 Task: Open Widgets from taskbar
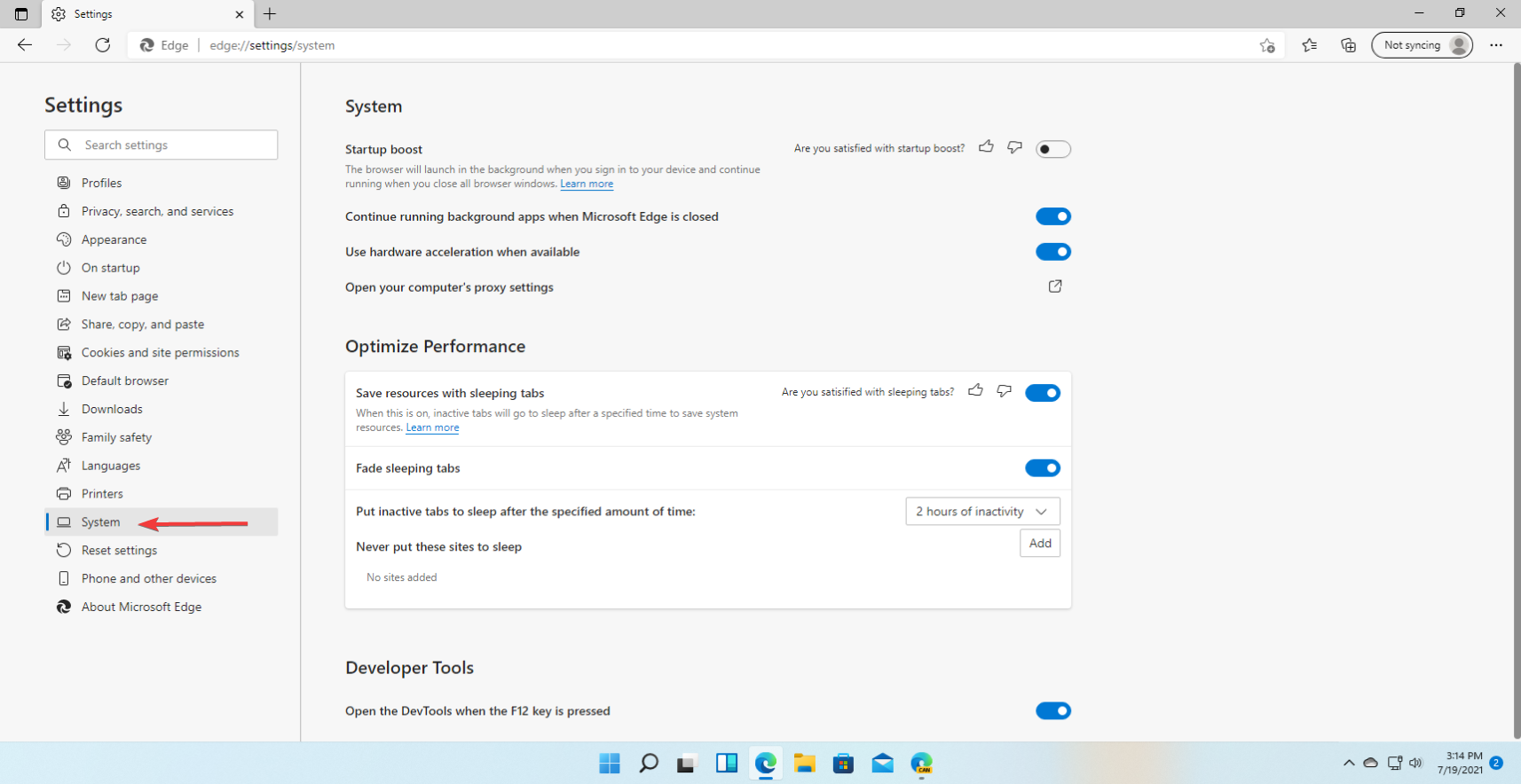click(727, 764)
